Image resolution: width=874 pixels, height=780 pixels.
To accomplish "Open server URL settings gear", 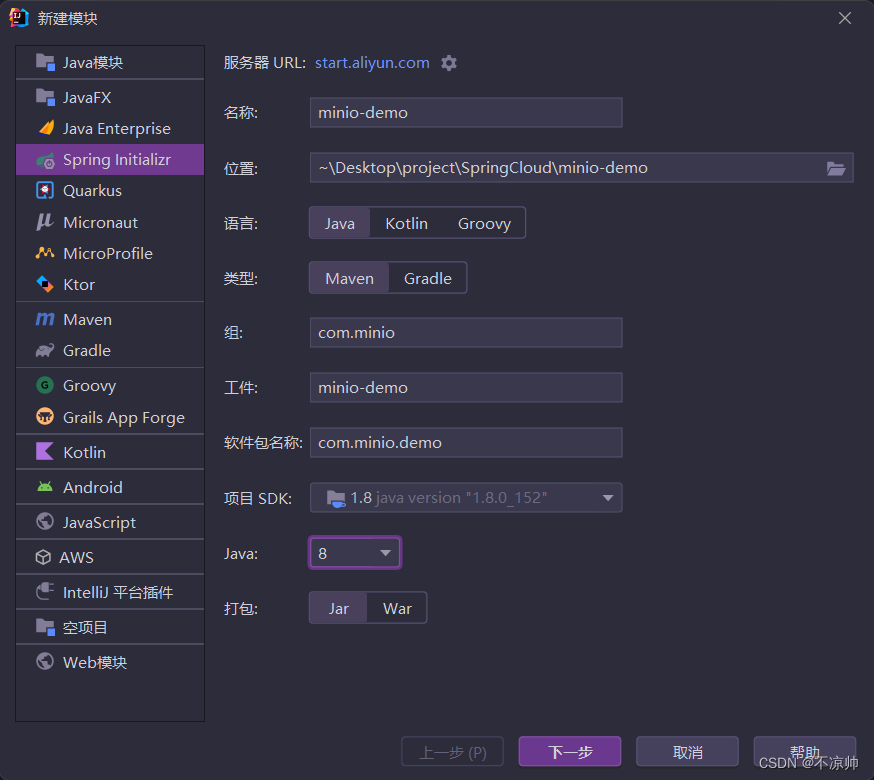I will point(449,63).
